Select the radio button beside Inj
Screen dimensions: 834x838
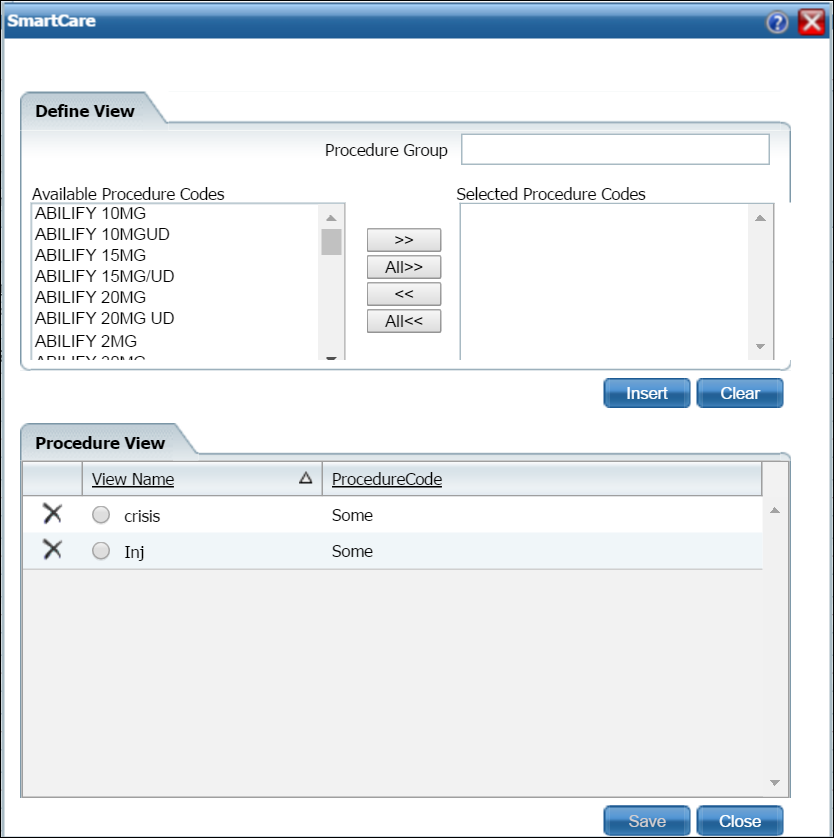100,550
